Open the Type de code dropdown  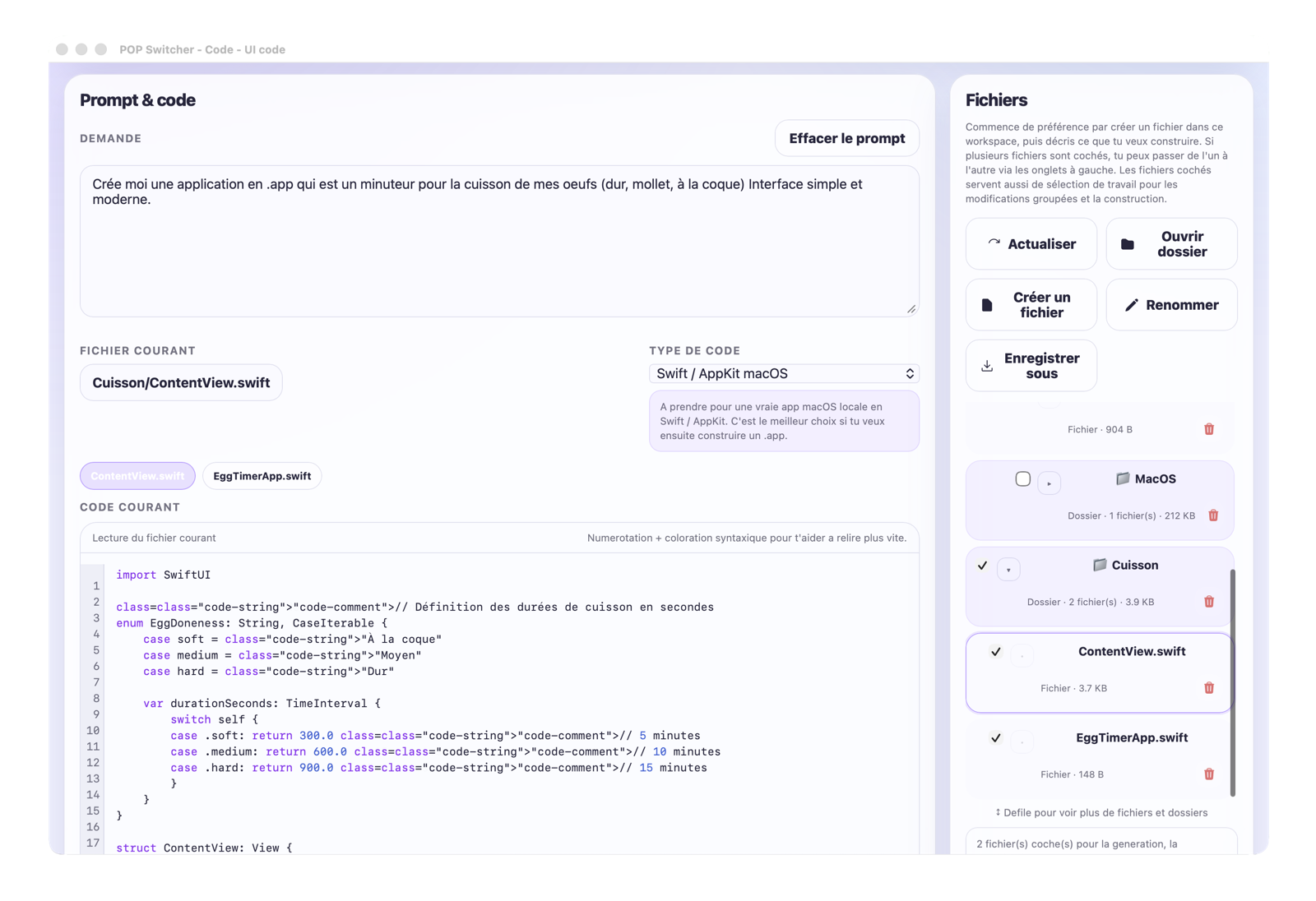pyautogui.click(x=784, y=373)
